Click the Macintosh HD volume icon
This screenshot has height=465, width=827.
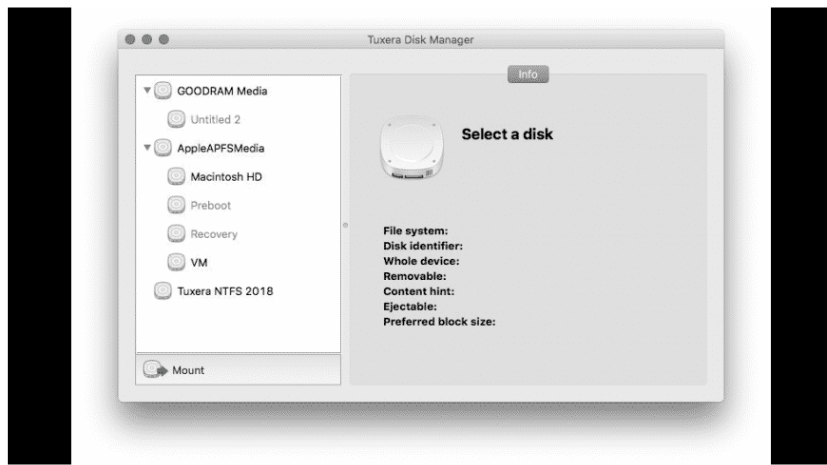(175, 177)
